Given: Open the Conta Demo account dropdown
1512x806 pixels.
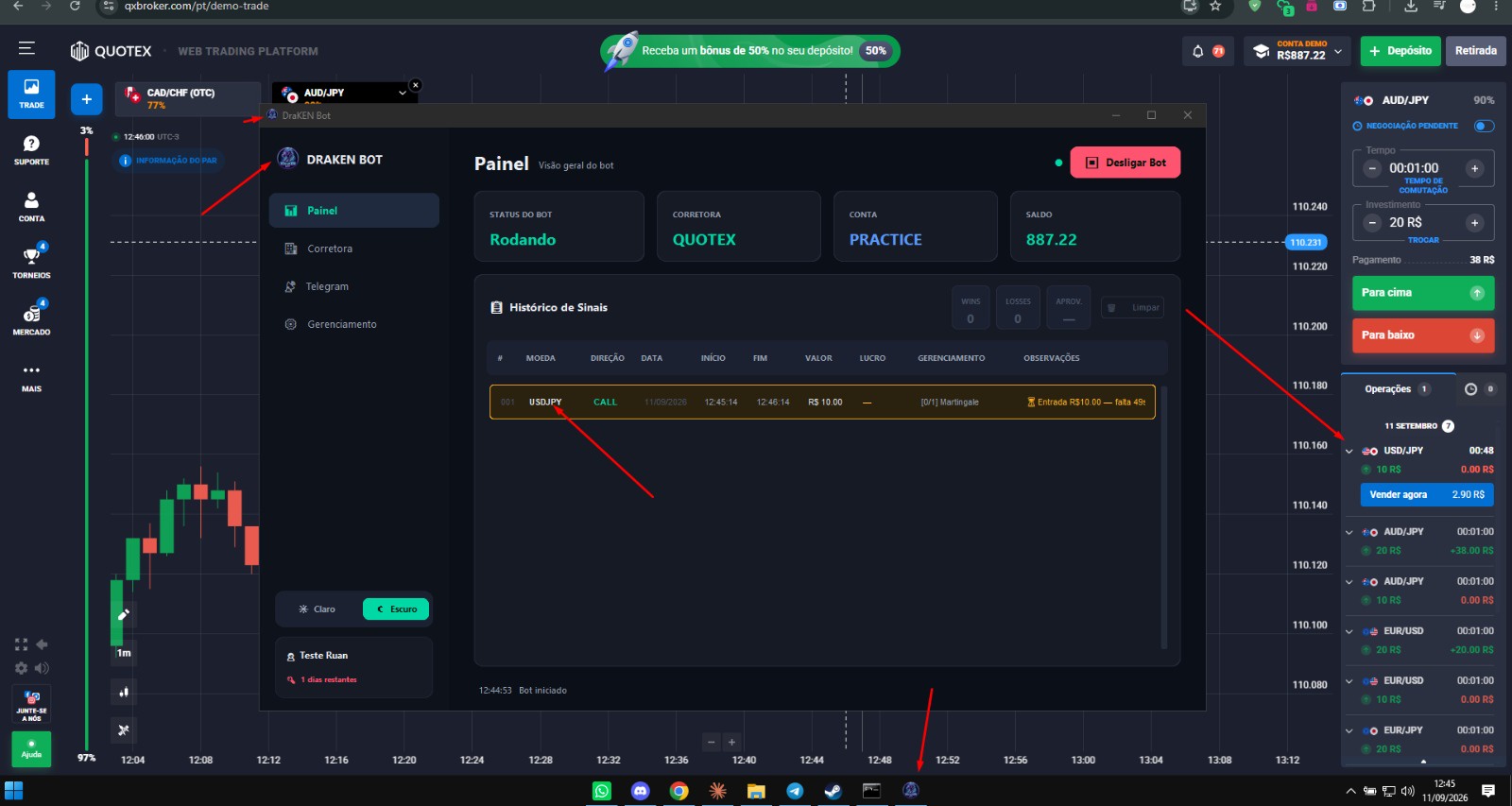Looking at the screenshot, I should click(x=1297, y=51).
